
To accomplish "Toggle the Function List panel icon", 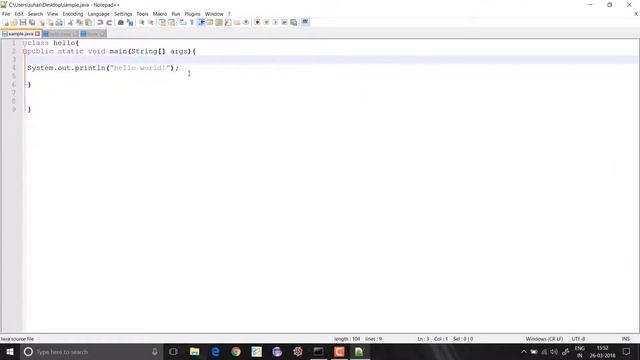I will (228, 22).
